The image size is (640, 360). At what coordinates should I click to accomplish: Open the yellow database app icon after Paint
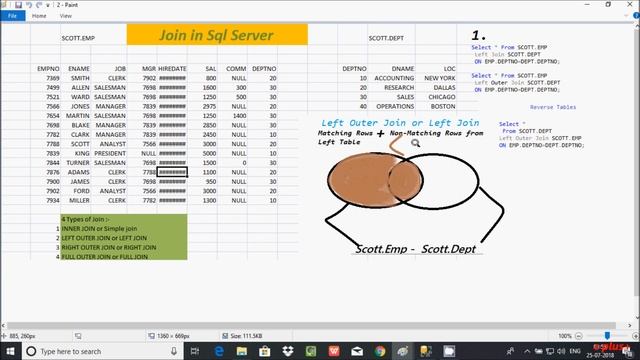click(x=426, y=351)
